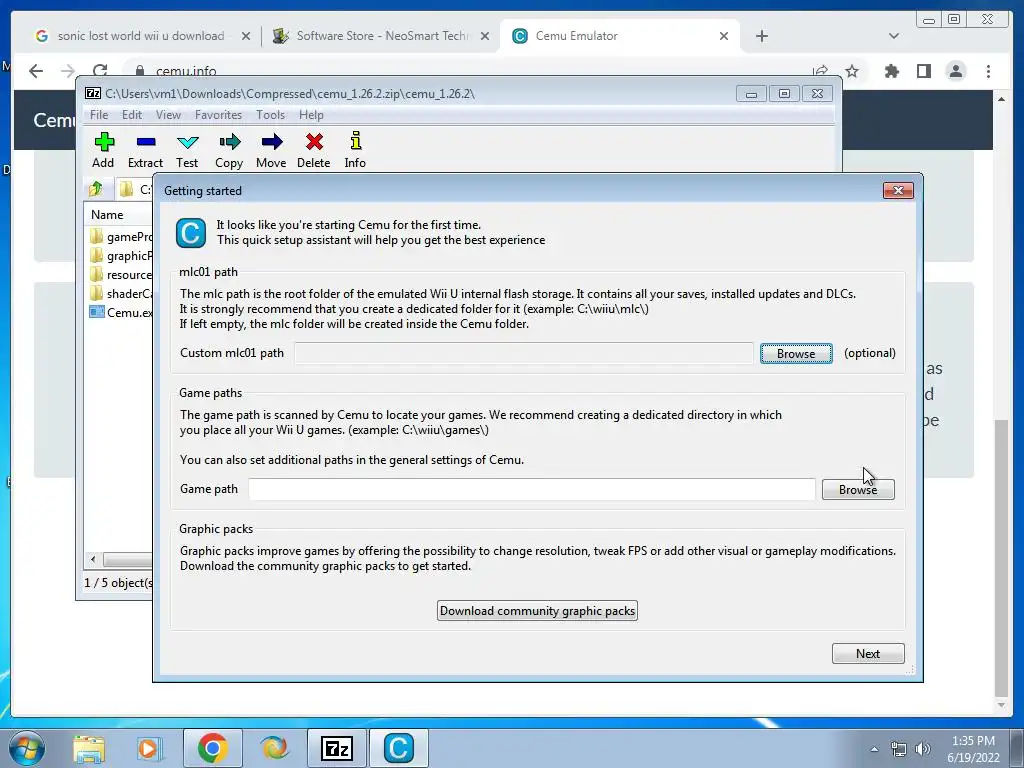Click Browse for custom mlc01 path

[796, 353]
